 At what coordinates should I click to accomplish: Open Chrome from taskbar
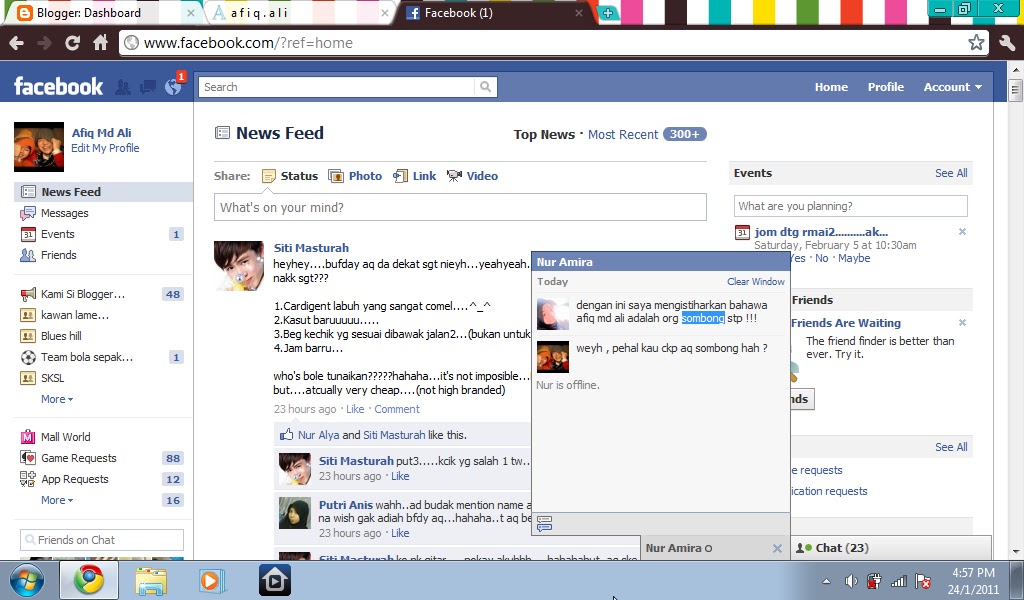(x=89, y=580)
